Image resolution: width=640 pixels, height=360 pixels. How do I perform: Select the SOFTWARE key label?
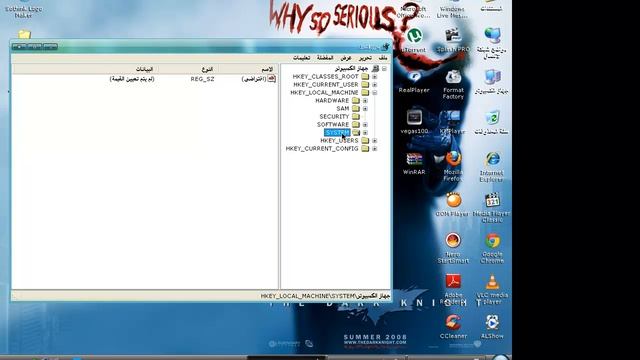pos(333,124)
